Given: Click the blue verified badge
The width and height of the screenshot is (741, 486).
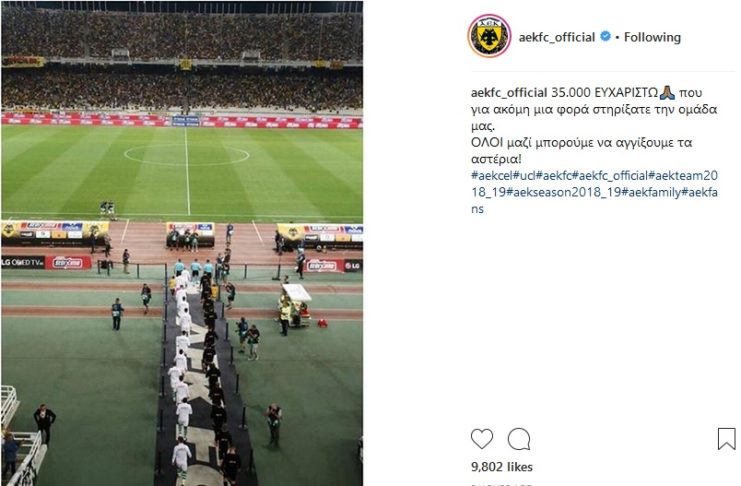Looking at the screenshot, I should [x=605, y=36].
